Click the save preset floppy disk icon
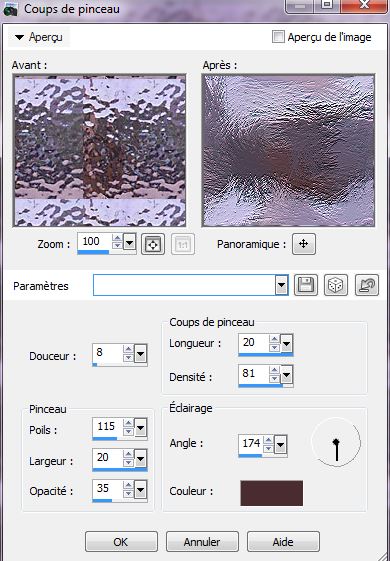This screenshot has height=561, width=390. pyautogui.click(x=306, y=285)
